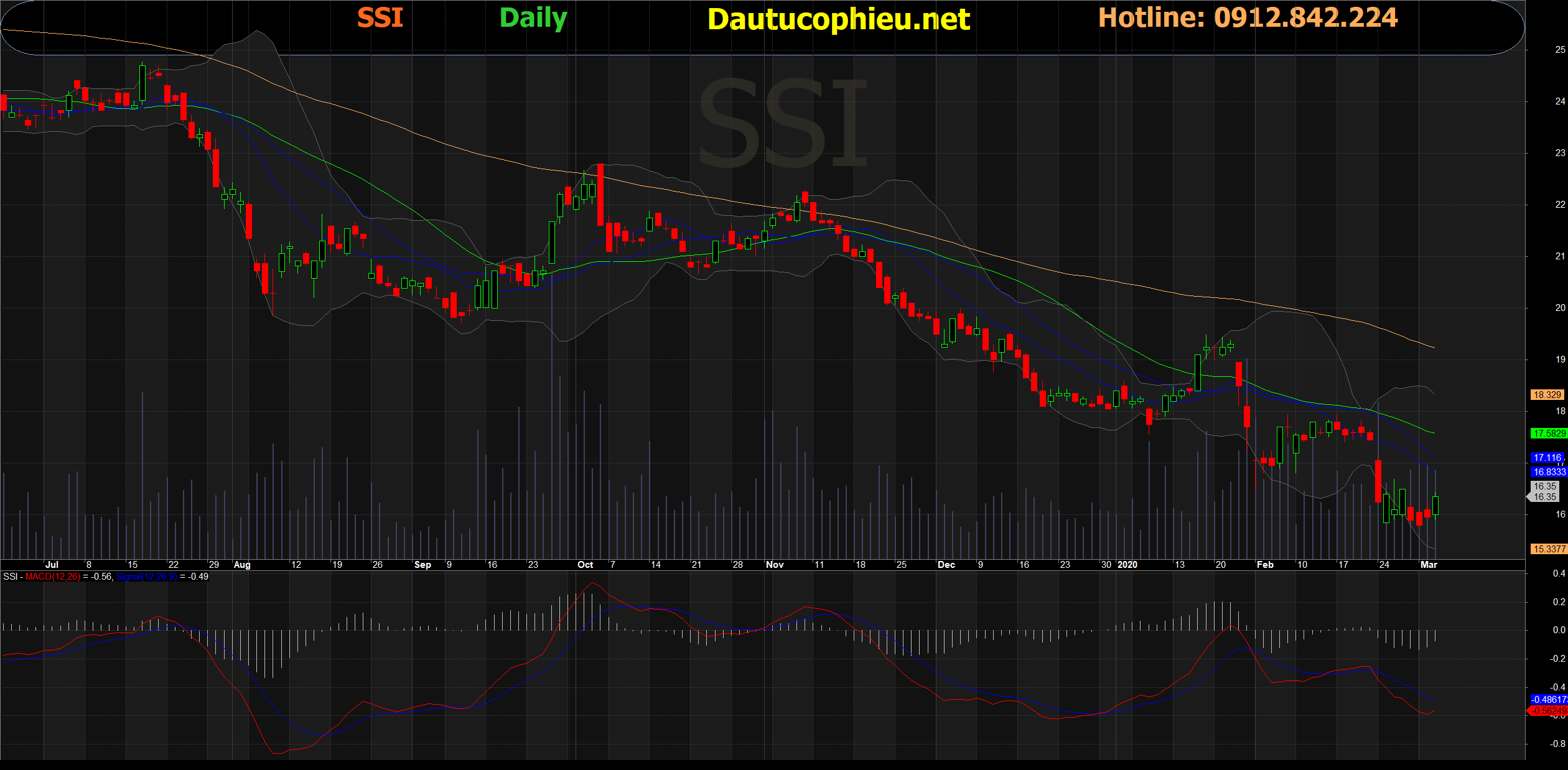Click the Mar month marker on time axis
The width and height of the screenshot is (1568, 770).
click(x=1428, y=565)
